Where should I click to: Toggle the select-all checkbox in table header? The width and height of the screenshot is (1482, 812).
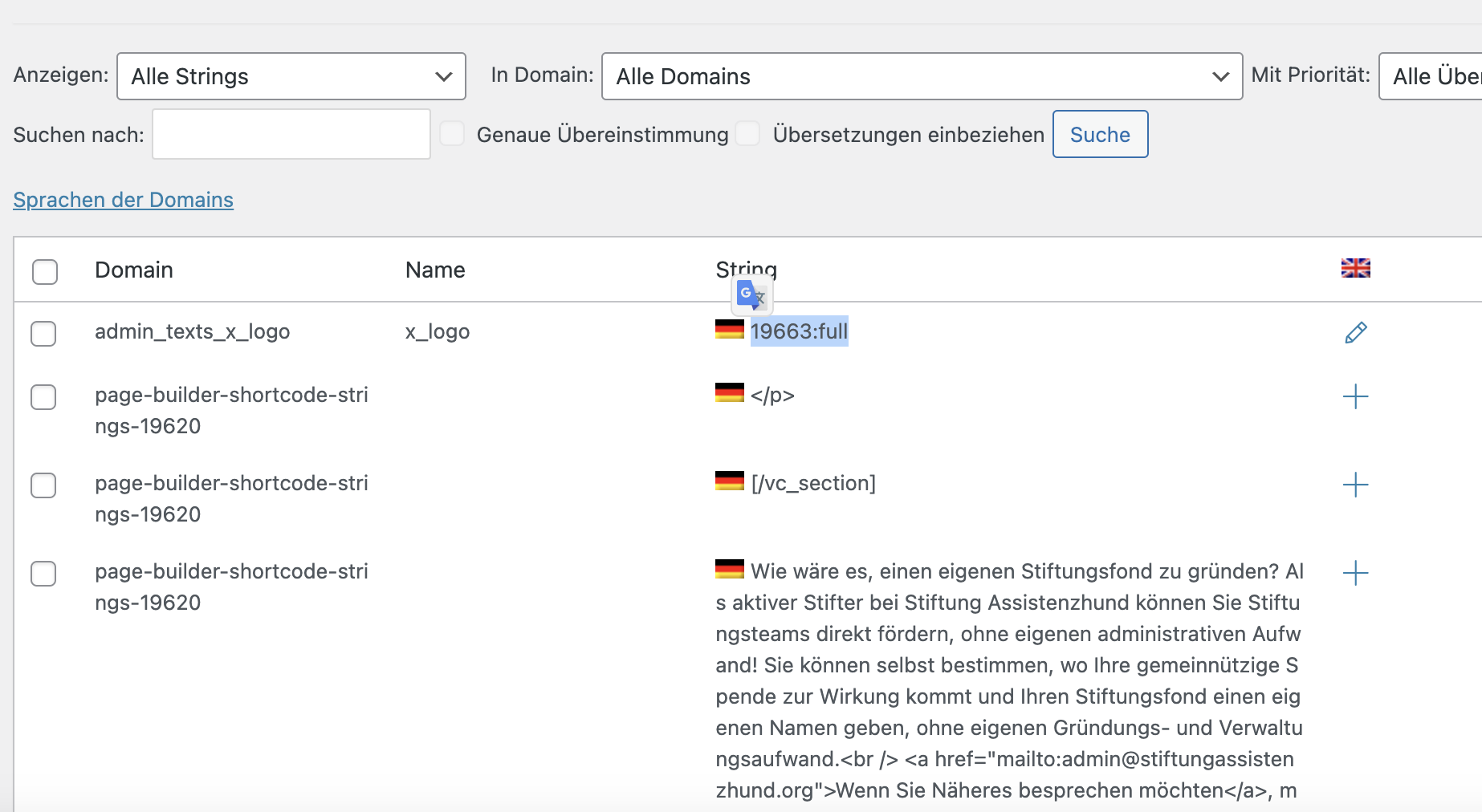(x=45, y=271)
